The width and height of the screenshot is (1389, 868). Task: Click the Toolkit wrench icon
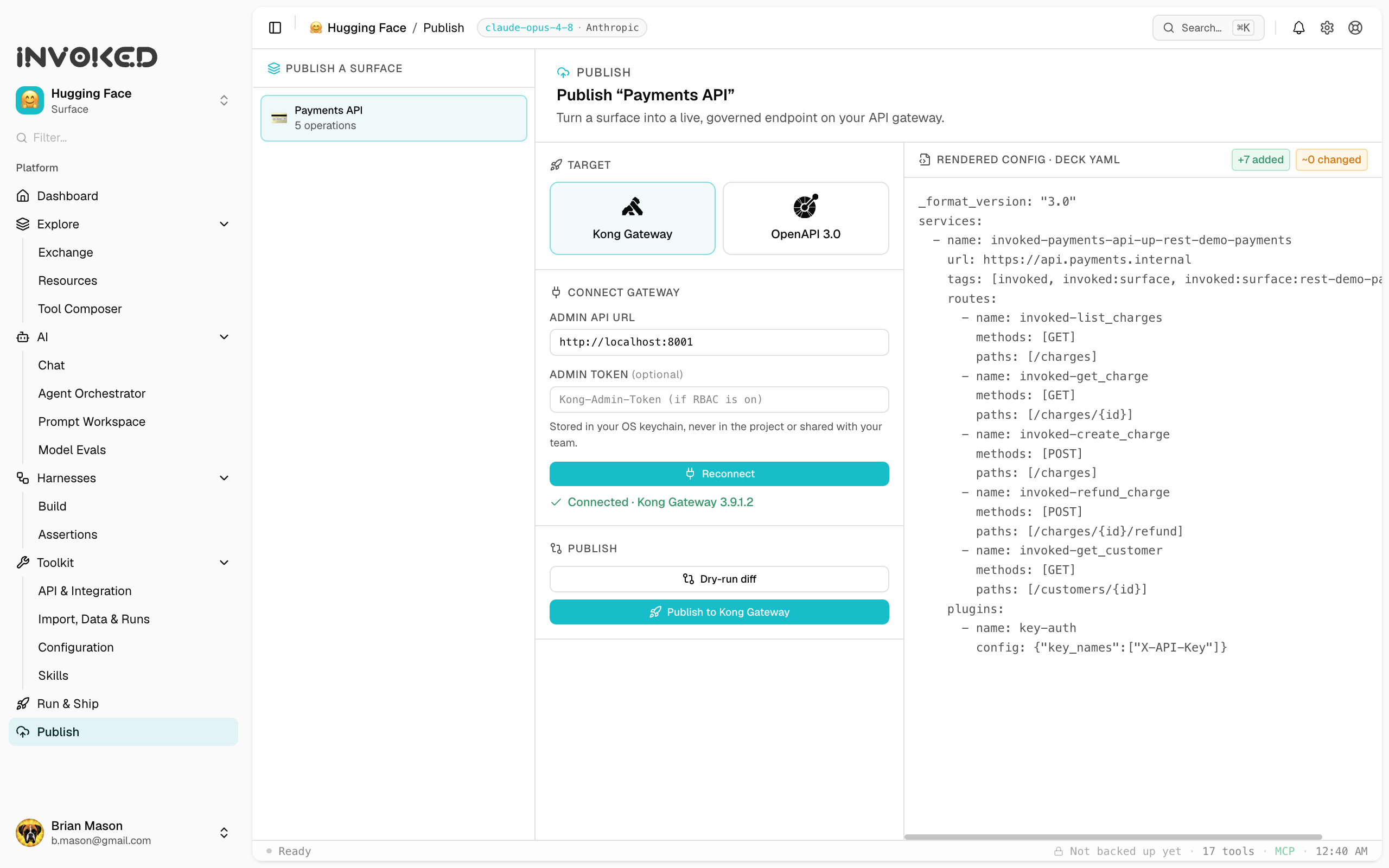(x=23, y=563)
